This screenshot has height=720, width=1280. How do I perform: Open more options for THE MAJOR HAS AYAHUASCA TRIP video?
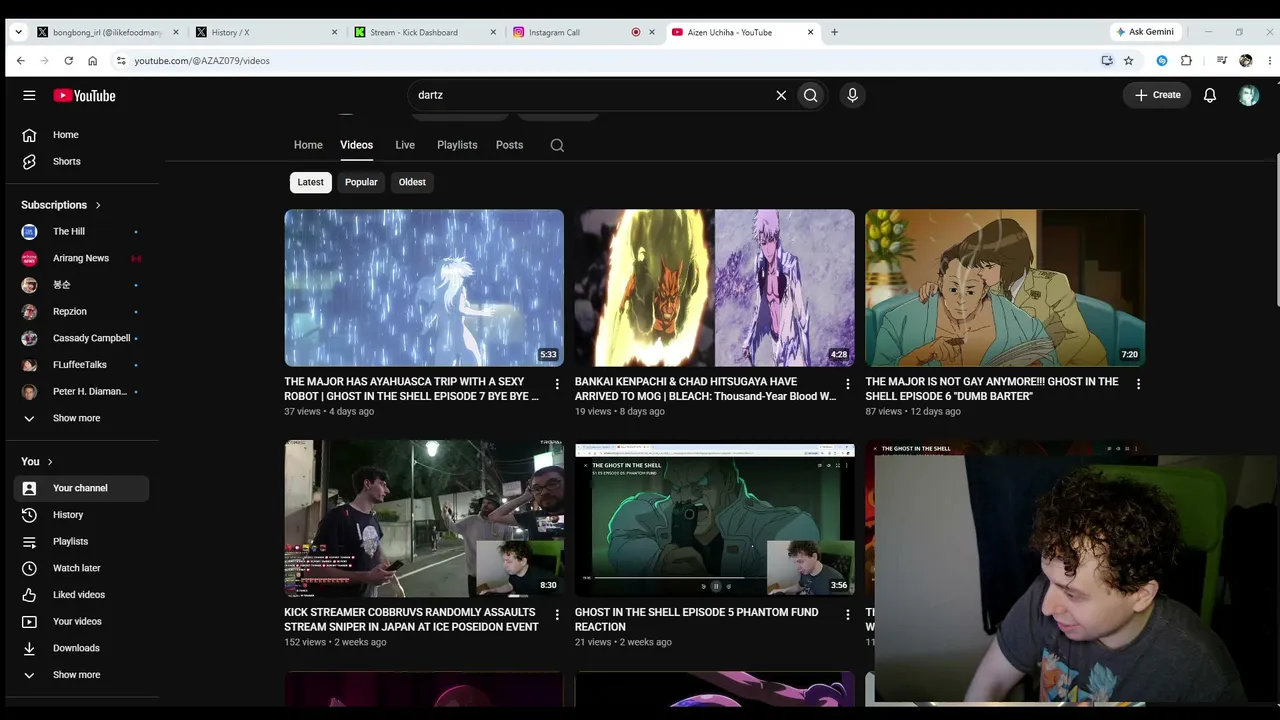click(x=557, y=384)
